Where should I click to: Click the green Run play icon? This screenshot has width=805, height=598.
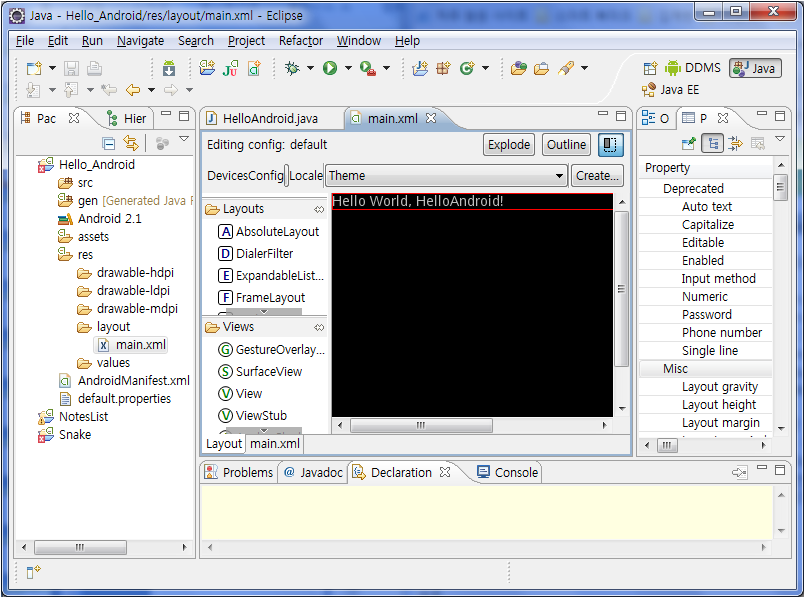click(330, 68)
